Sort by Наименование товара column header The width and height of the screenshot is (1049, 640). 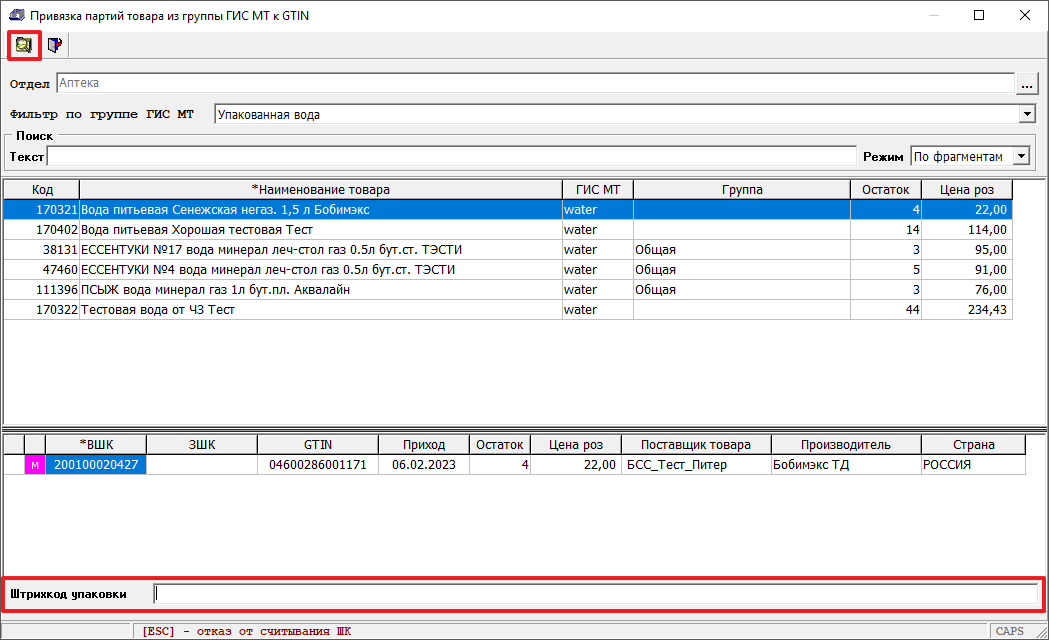[x=320, y=190]
